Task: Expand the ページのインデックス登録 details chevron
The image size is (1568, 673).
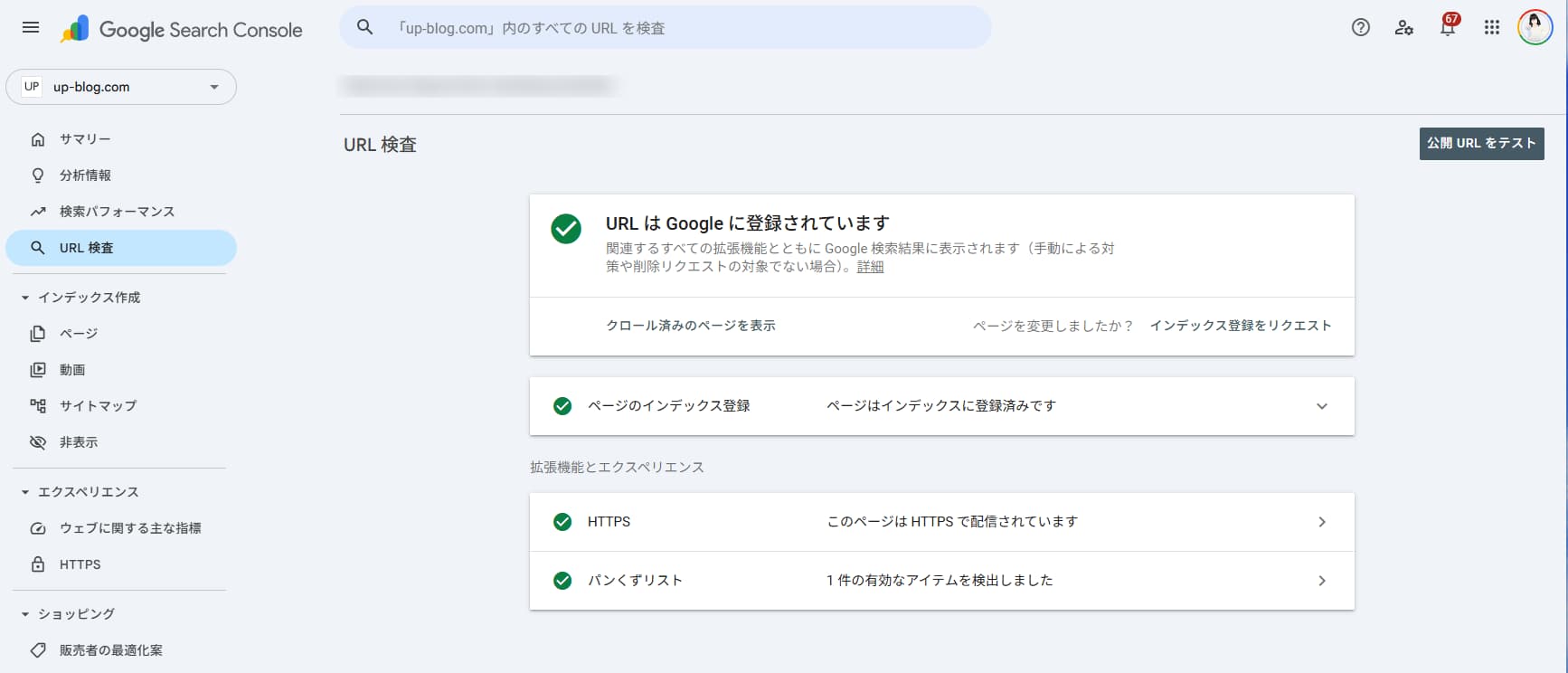Action: tap(1322, 406)
